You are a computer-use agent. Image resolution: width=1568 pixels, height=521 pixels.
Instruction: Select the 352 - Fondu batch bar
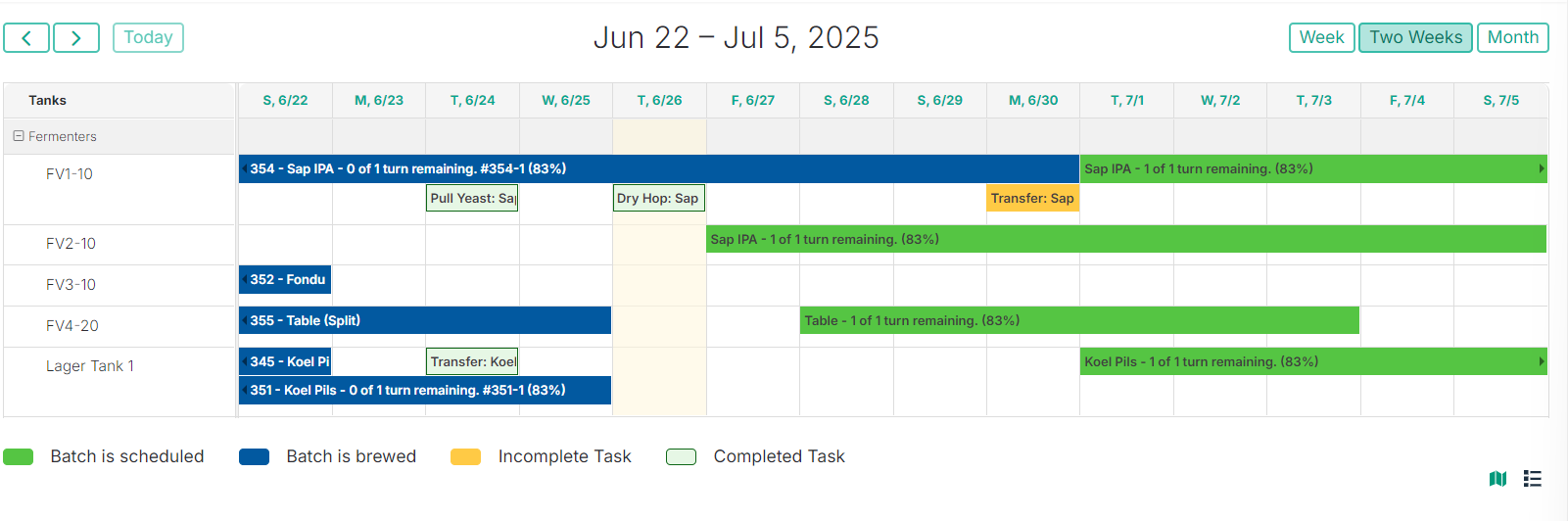point(285,279)
